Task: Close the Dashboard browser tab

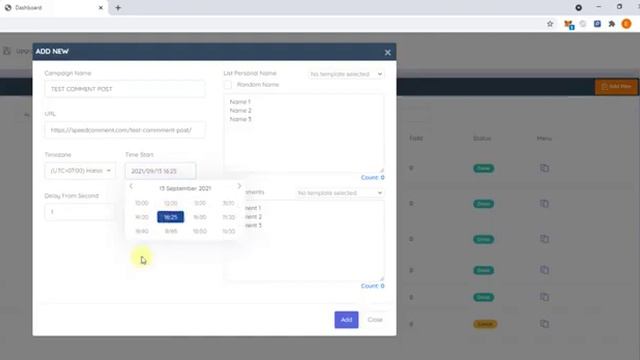Action: click(x=101, y=7)
